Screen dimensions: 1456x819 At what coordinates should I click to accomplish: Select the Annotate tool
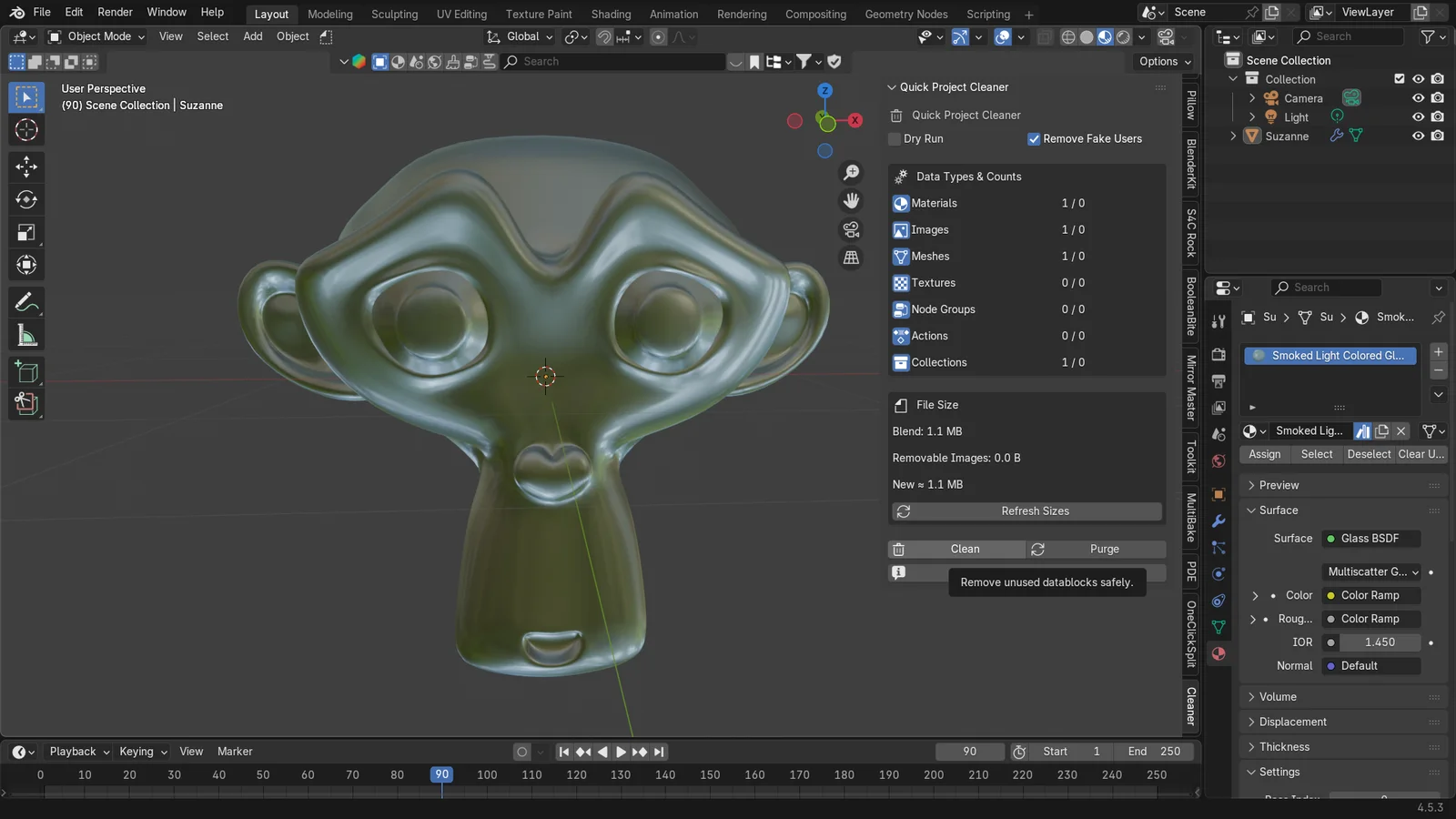26,301
